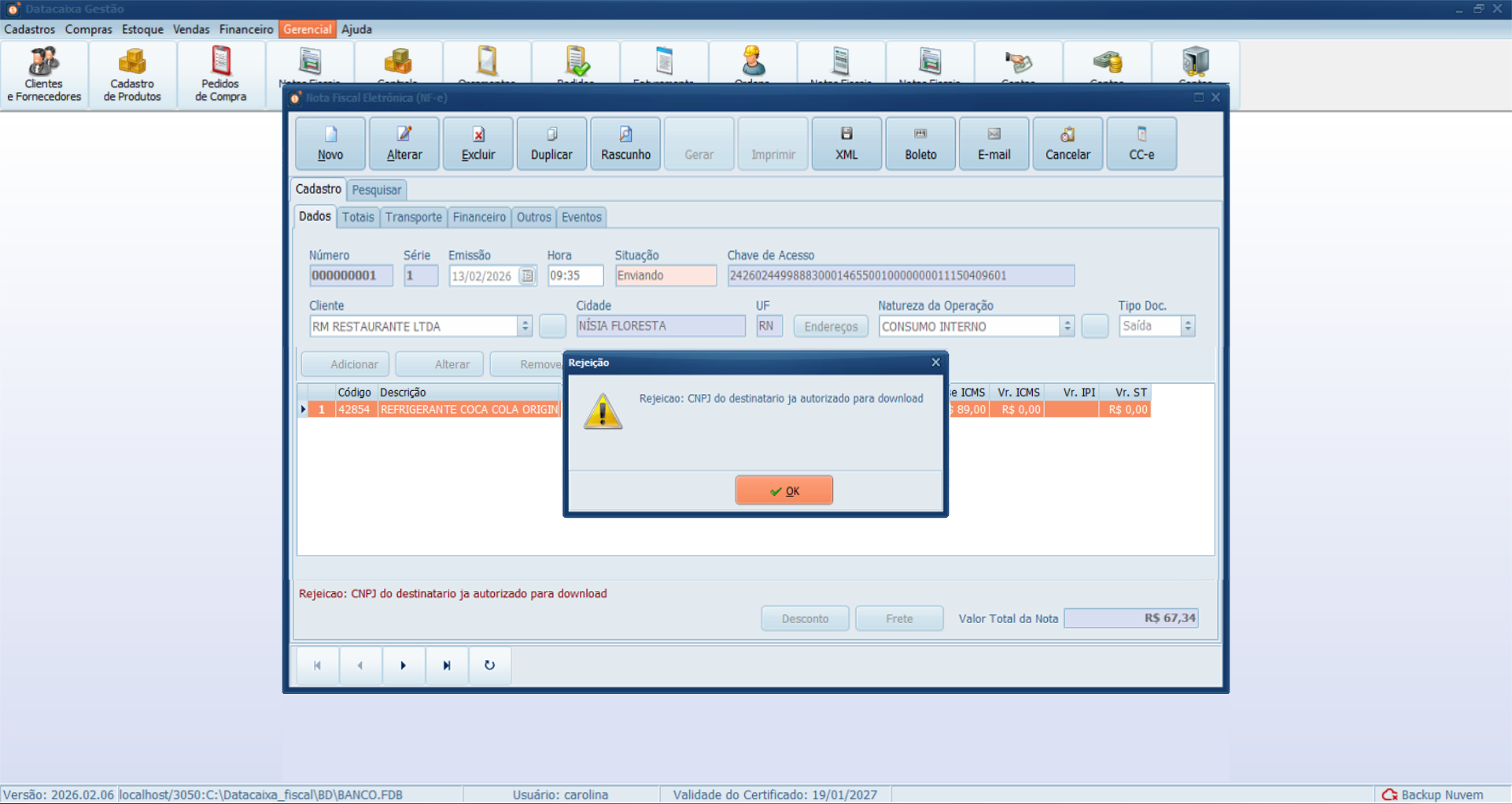Click OK in the Rejeição dialog
Screen dimensions: 1512x804
coord(784,490)
